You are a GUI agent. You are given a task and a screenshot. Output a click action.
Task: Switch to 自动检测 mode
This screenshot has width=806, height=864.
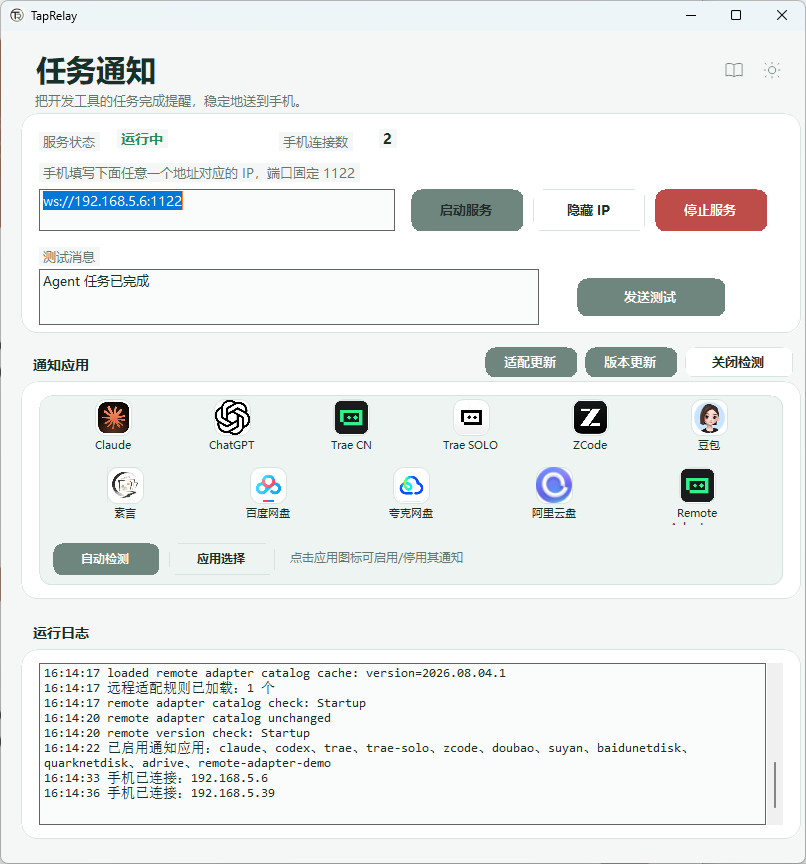pos(106,559)
